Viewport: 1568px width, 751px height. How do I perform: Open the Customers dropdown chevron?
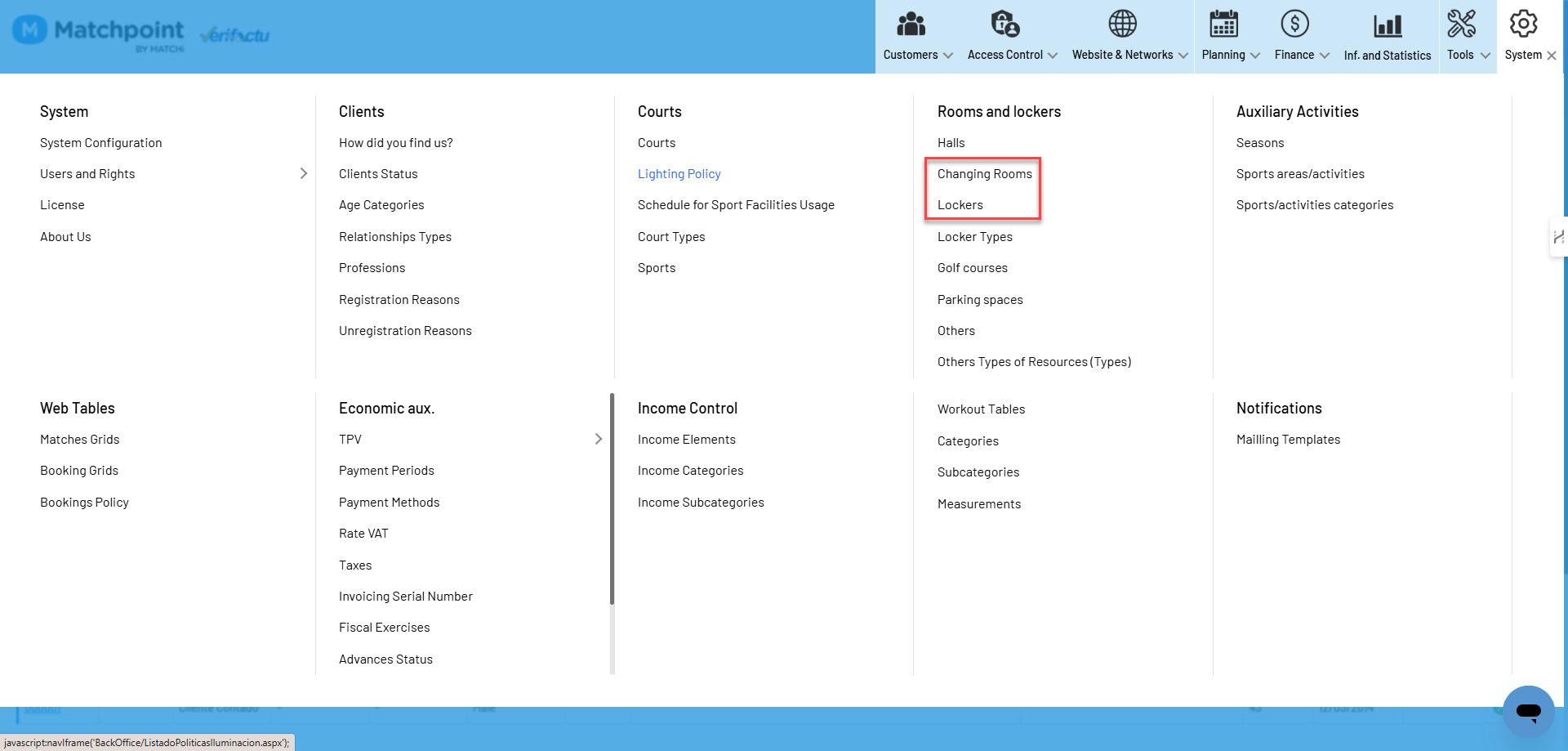tap(947, 56)
